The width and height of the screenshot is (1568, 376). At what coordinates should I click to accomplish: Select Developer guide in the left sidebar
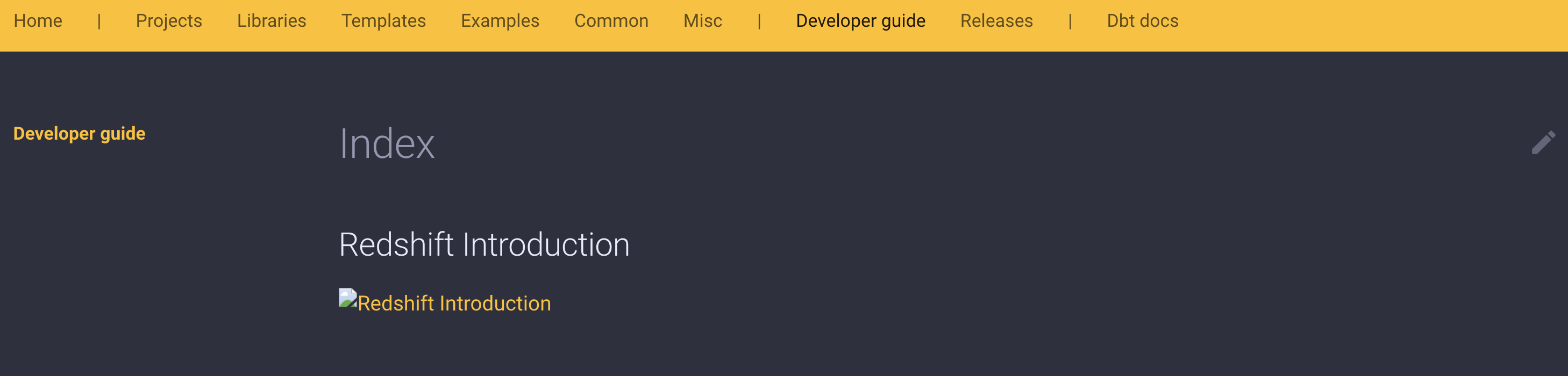coord(79,133)
